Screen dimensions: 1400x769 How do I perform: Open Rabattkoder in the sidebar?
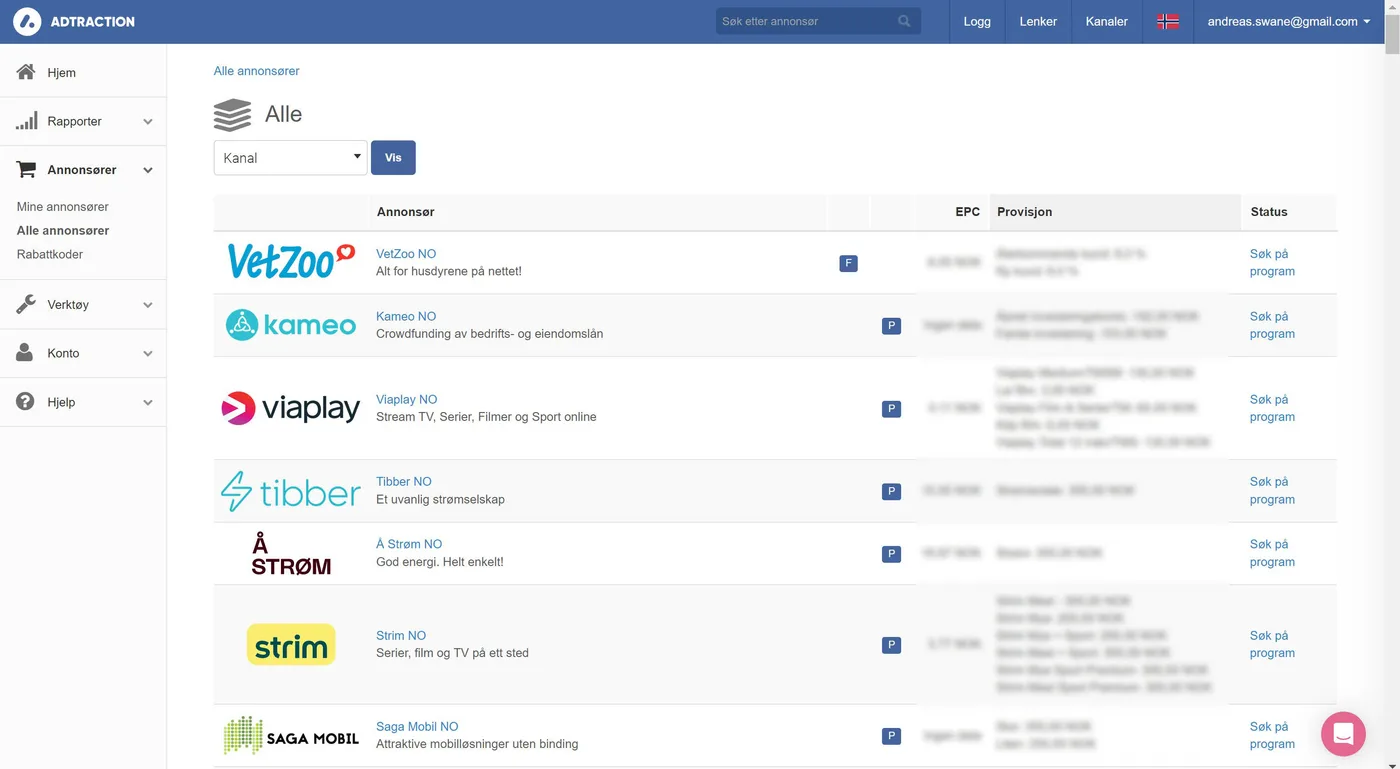pyautogui.click(x=50, y=255)
